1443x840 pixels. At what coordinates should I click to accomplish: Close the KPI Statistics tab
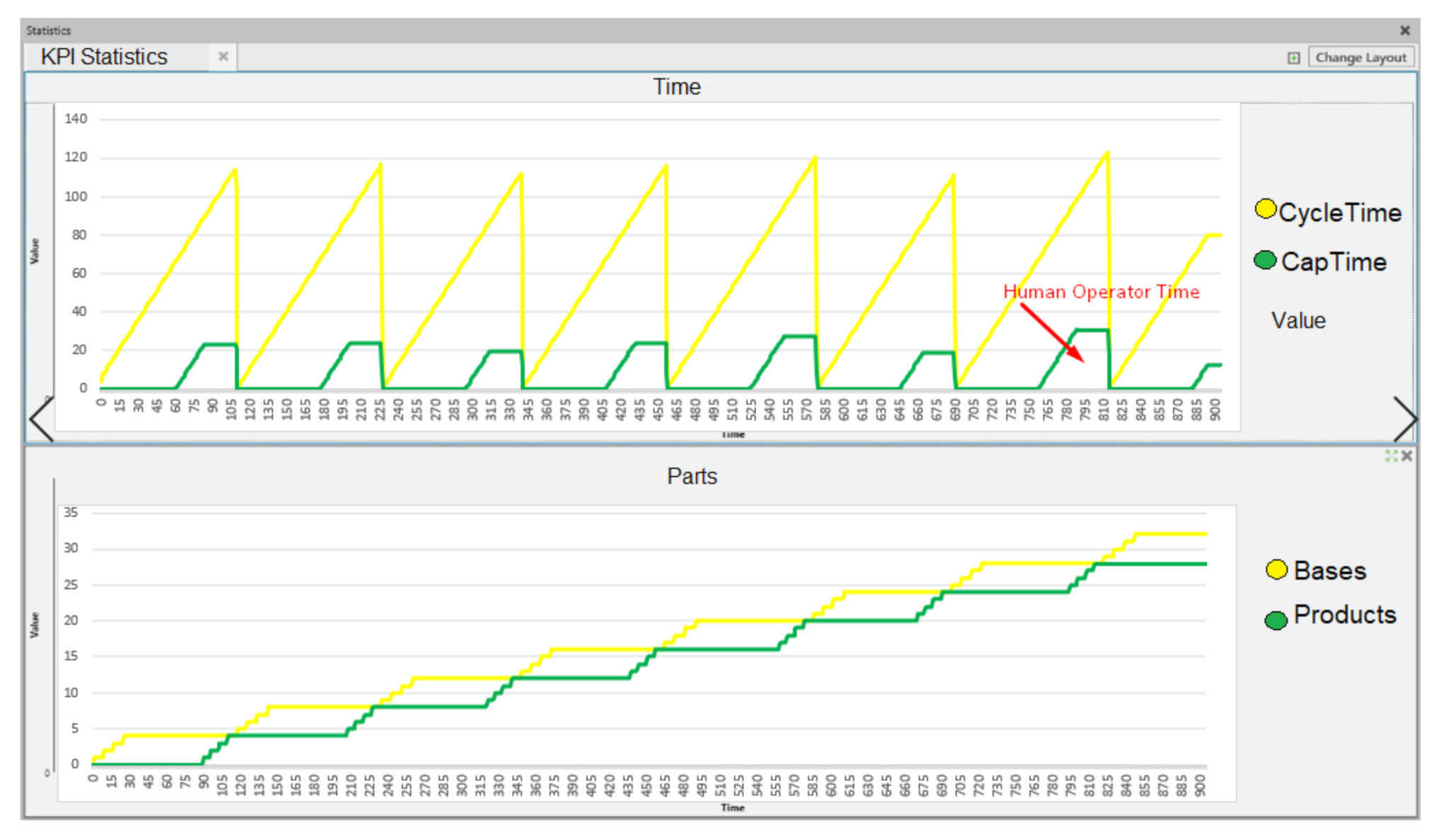pyautogui.click(x=223, y=56)
